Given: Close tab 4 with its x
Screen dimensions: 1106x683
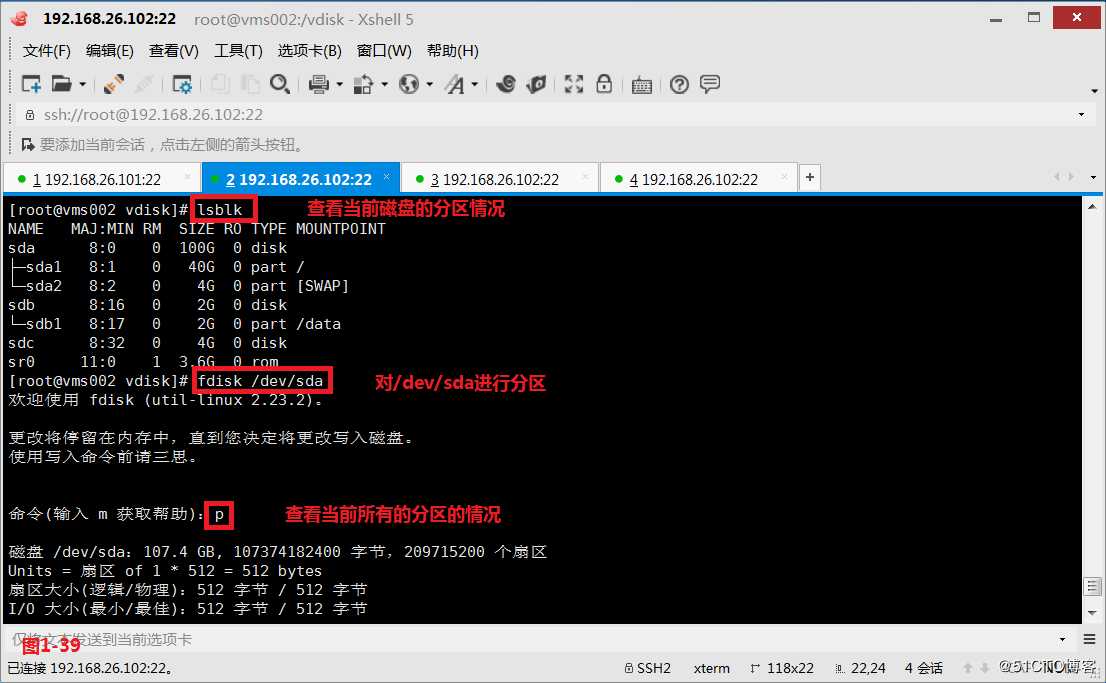Looking at the screenshot, I should 784,177.
